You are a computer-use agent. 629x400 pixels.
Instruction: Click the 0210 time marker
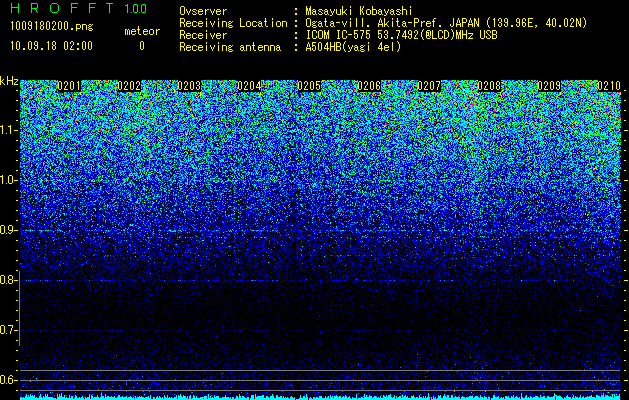pyautogui.click(x=609, y=86)
